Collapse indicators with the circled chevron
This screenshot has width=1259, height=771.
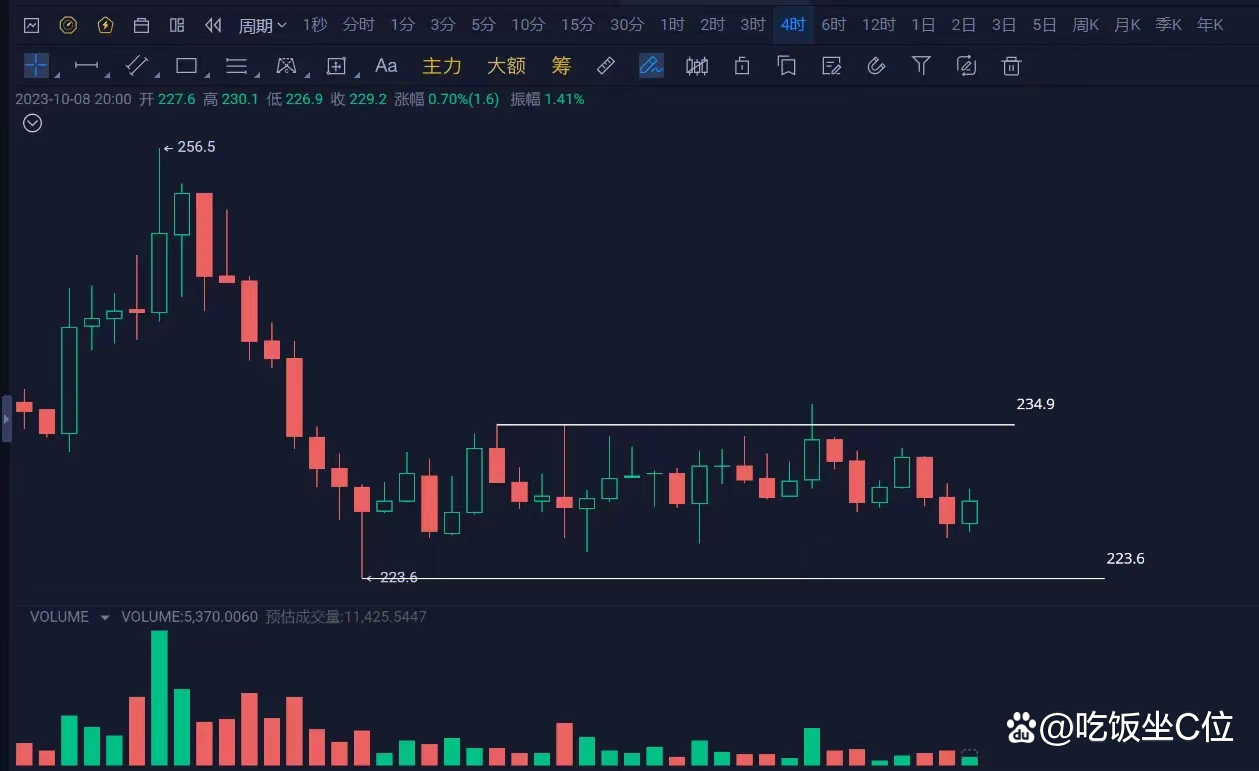[33, 123]
